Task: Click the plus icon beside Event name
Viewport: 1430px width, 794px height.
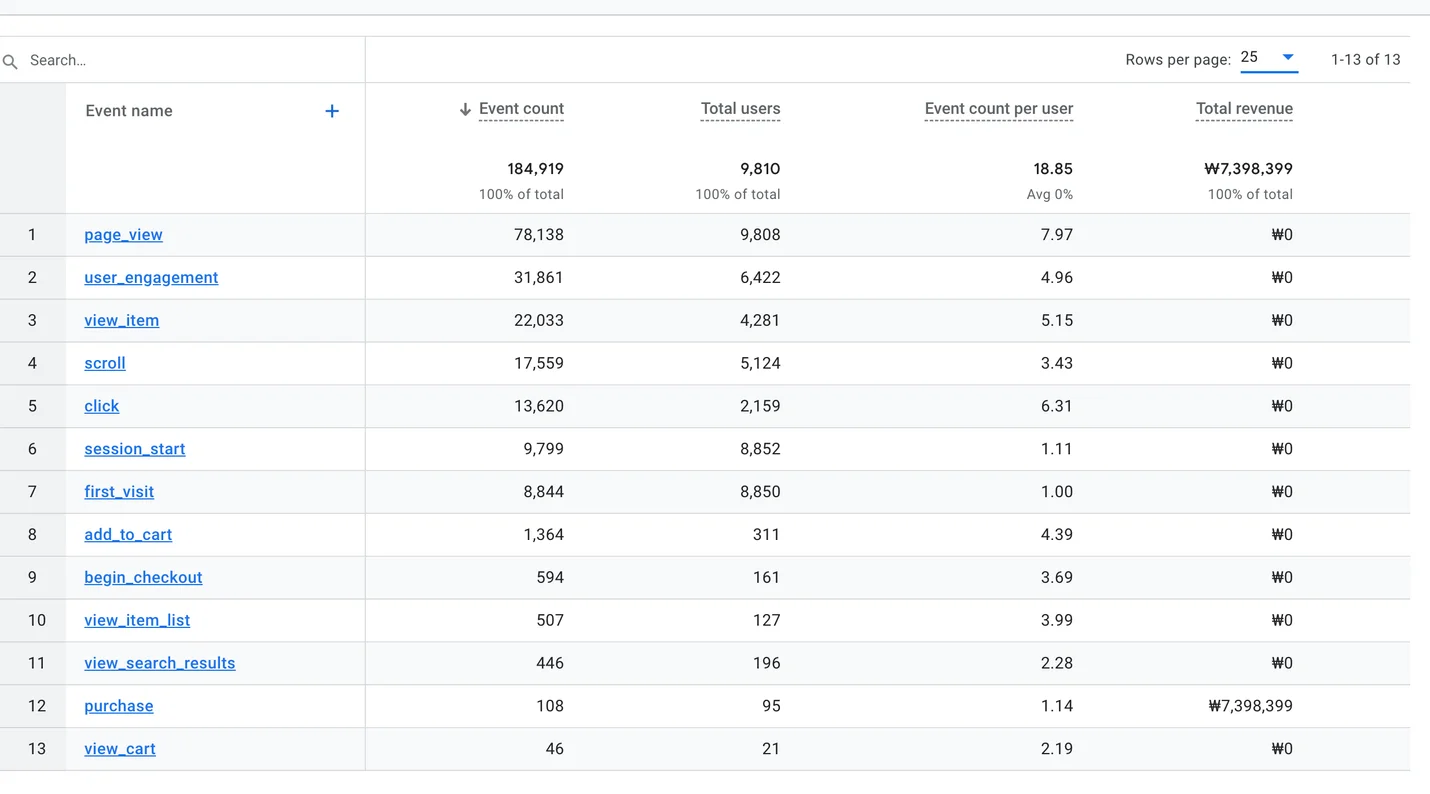Action: pyautogui.click(x=332, y=111)
